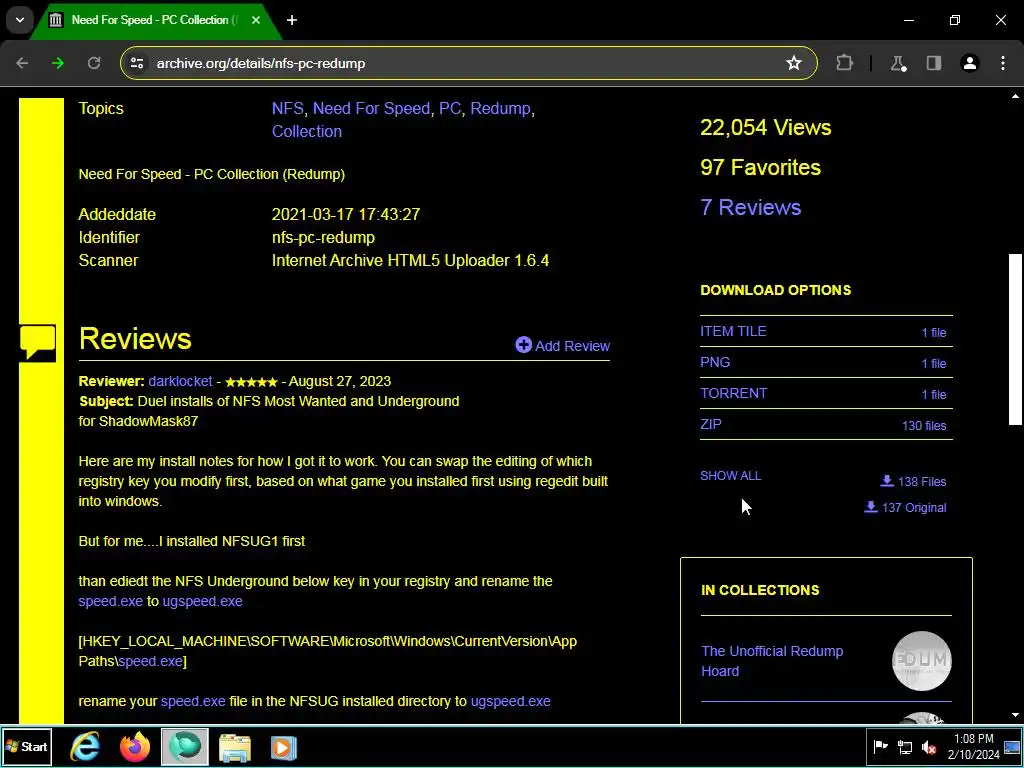1024x768 pixels.
Task: Open The Unofficial Redump Hoard collection
Action: [x=772, y=661]
